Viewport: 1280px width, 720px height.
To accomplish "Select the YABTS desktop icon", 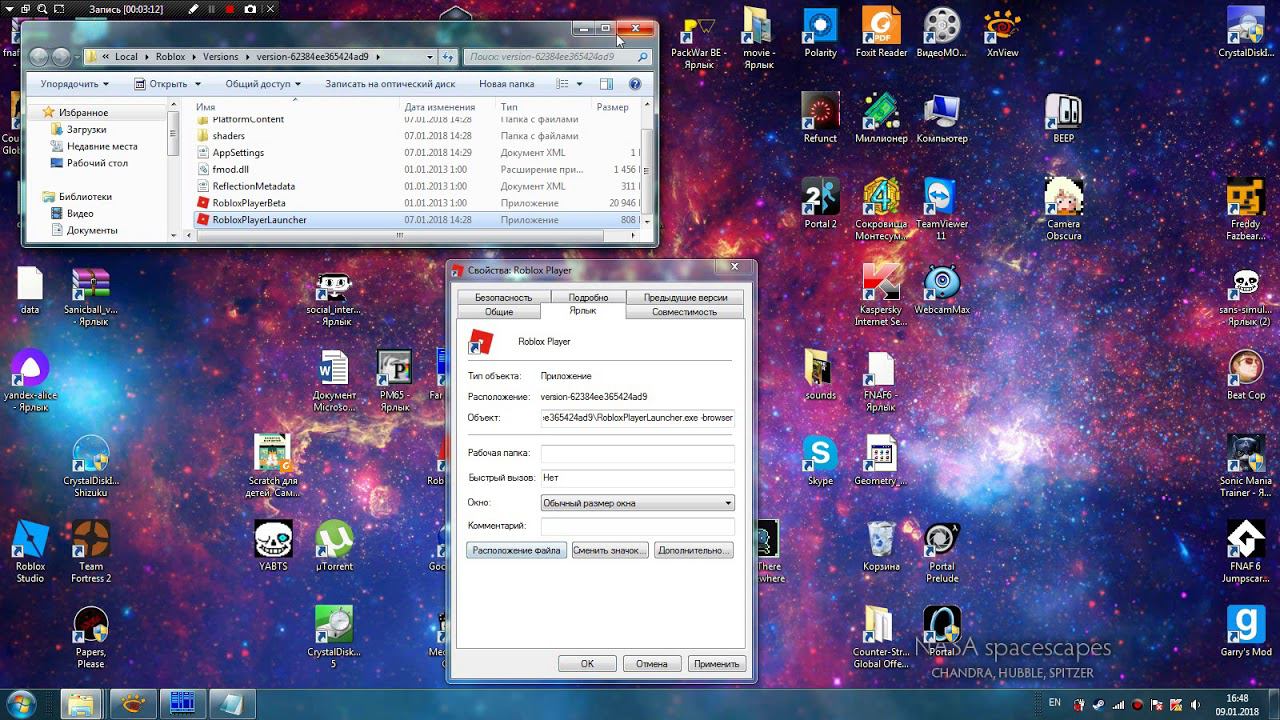I will 273,546.
